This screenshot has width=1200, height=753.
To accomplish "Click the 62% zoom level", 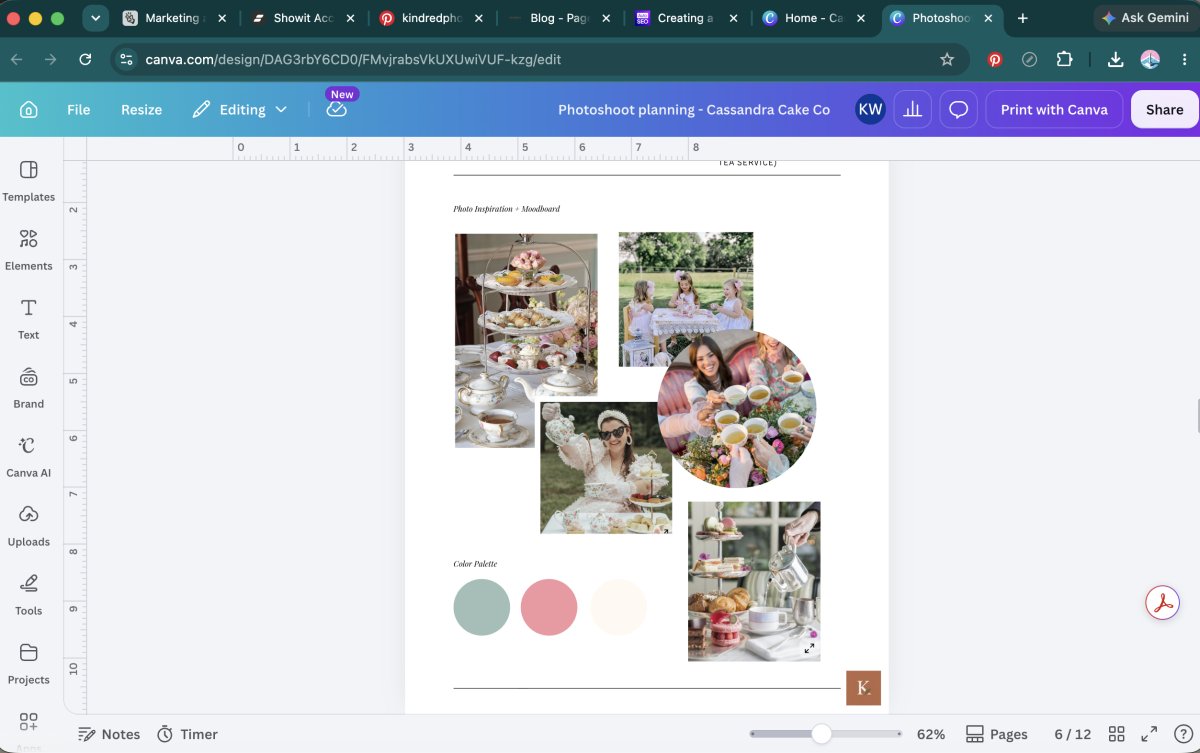I will point(931,734).
